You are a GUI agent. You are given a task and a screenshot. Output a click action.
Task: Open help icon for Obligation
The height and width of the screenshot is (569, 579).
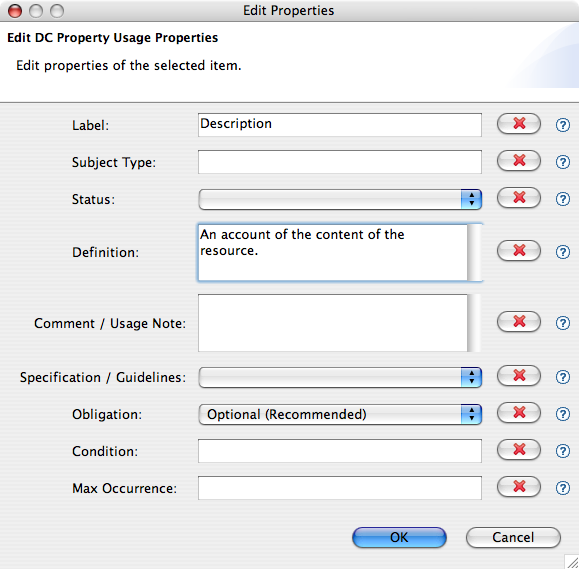pyautogui.click(x=563, y=414)
